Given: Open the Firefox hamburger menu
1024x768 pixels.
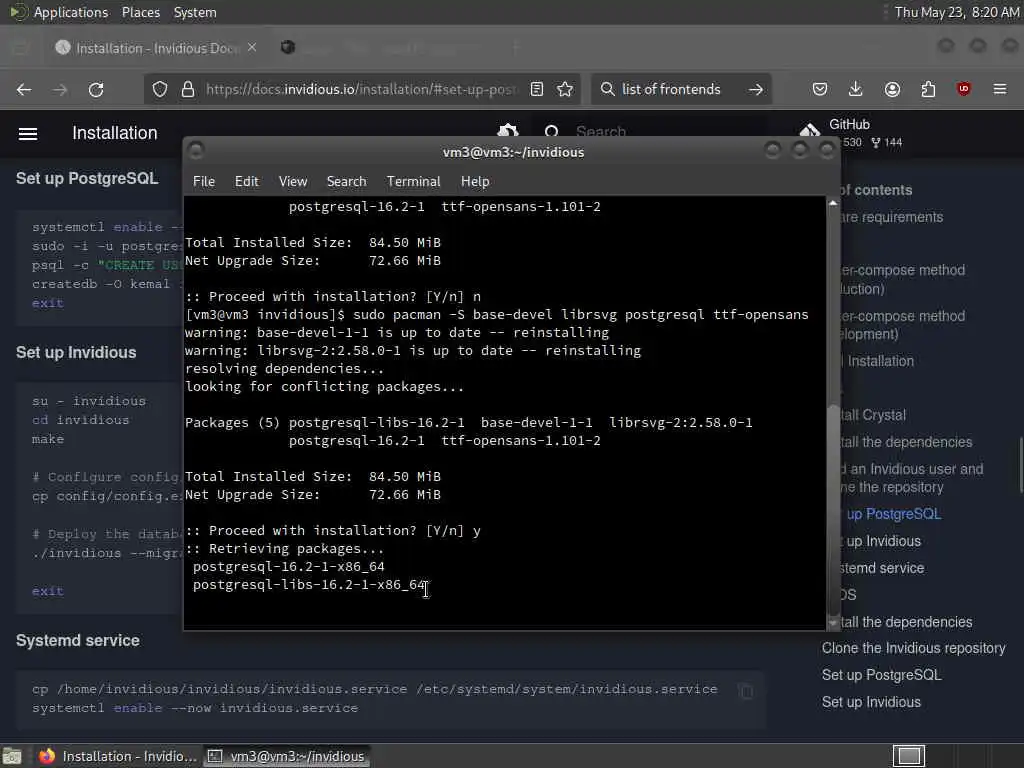Looking at the screenshot, I should pyautogui.click(x=1000, y=89).
